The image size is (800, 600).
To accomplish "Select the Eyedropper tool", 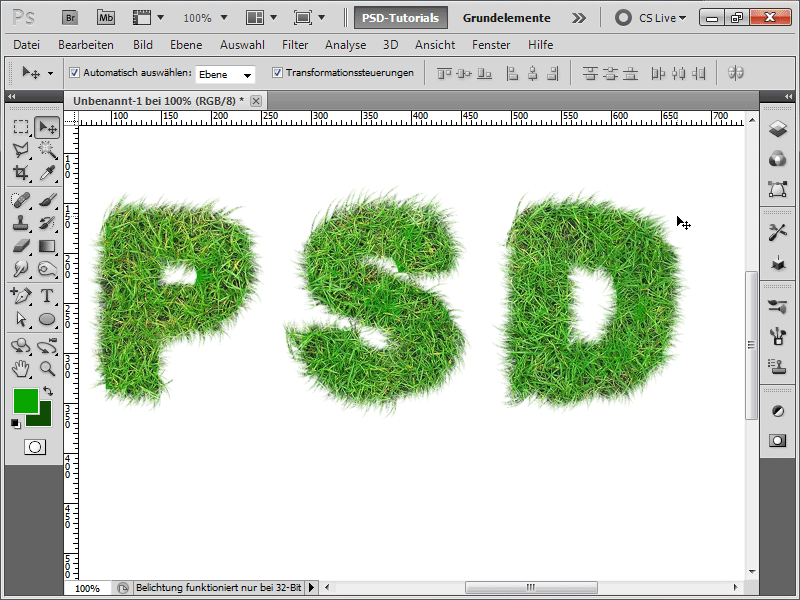I will (47, 173).
